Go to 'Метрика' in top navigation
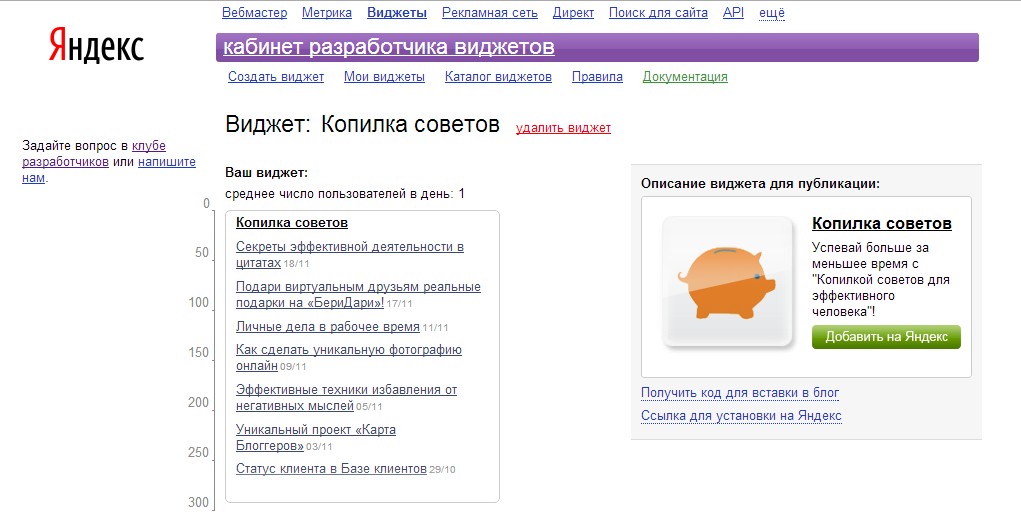The height and width of the screenshot is (514, 1021). tap(327, 13)
